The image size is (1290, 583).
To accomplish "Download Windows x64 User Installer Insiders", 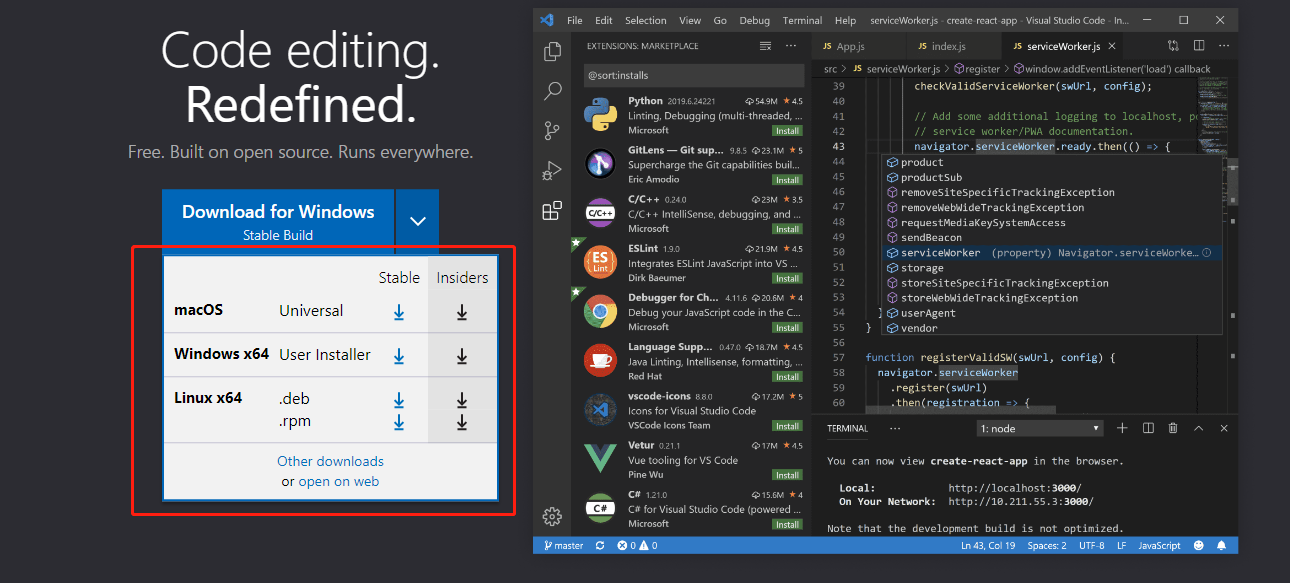I will pos(462,356).
